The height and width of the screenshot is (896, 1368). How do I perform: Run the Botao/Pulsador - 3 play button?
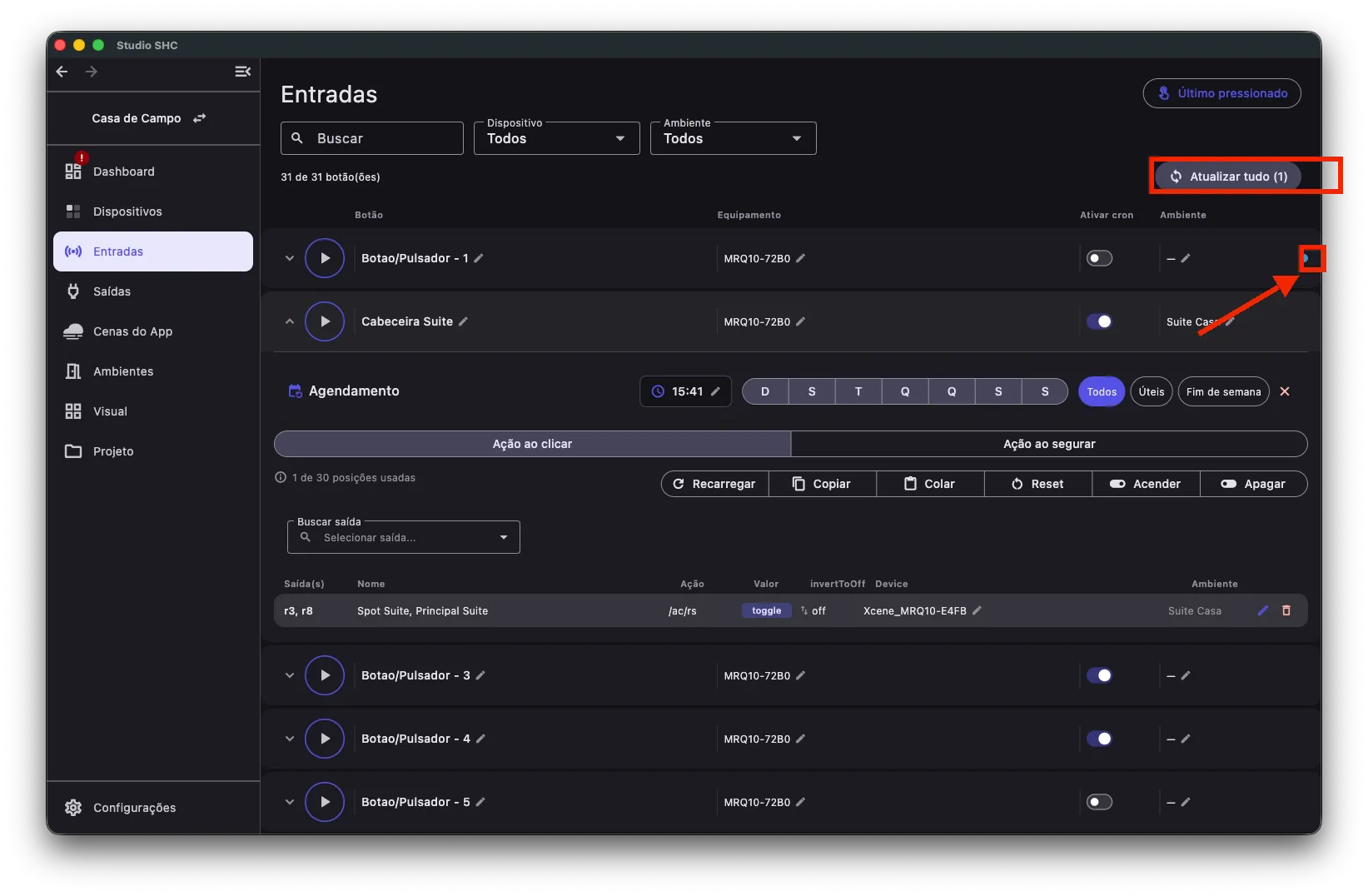click(325, 675)
